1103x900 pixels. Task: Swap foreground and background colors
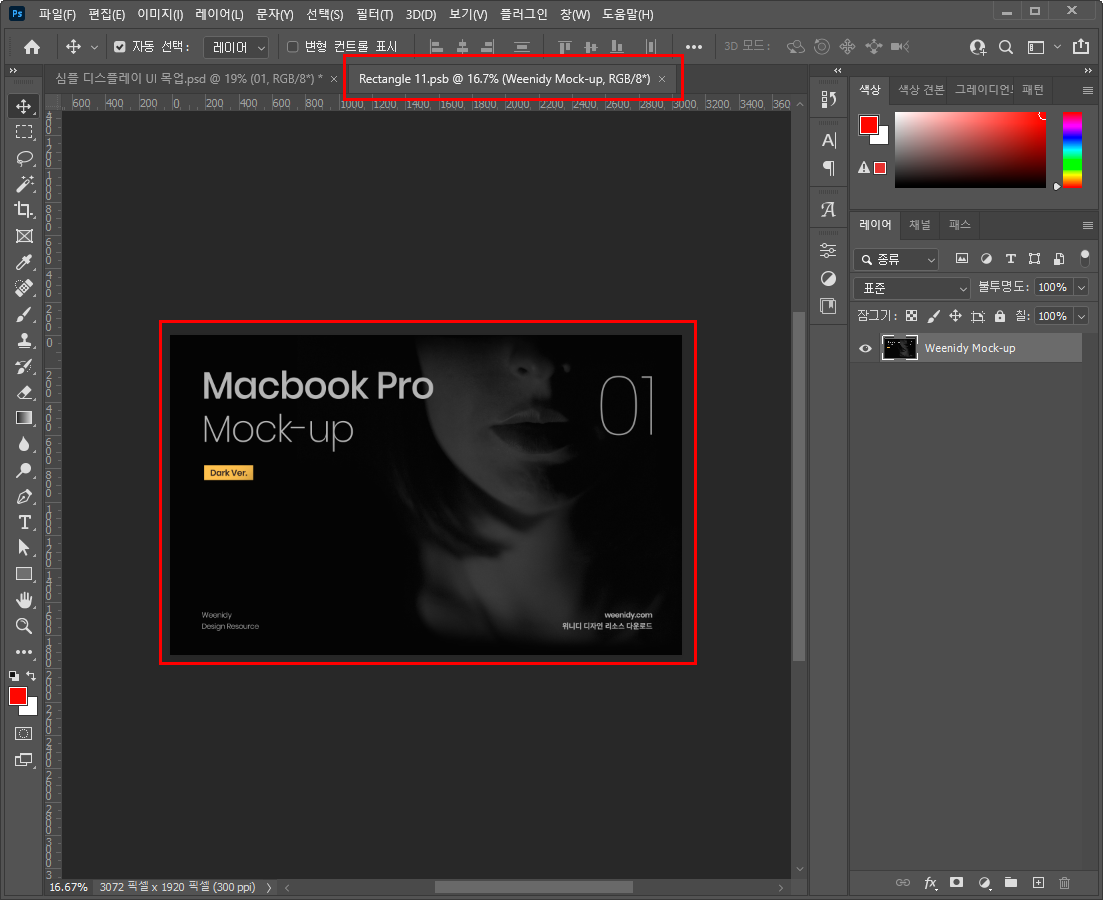pos(31,676)
